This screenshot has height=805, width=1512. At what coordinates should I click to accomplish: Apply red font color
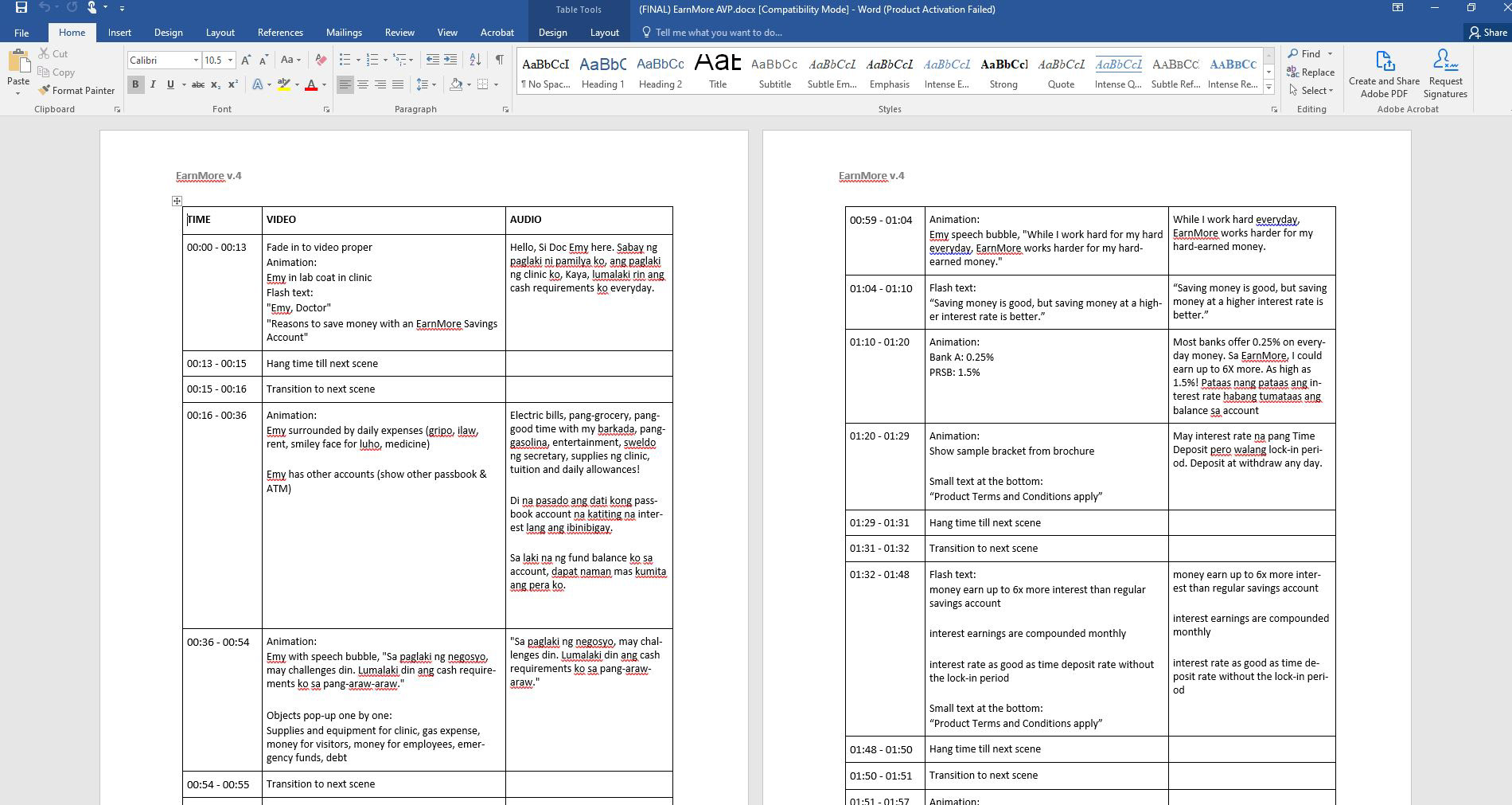tap(311, 84)
